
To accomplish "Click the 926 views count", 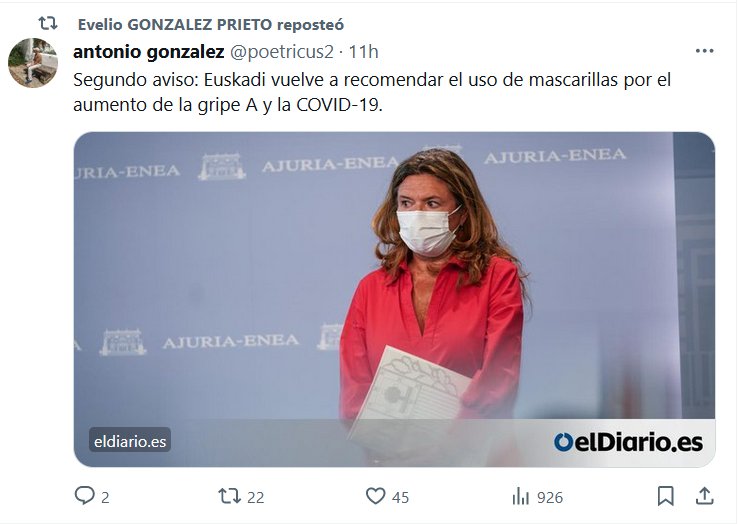I will point(550,497).
